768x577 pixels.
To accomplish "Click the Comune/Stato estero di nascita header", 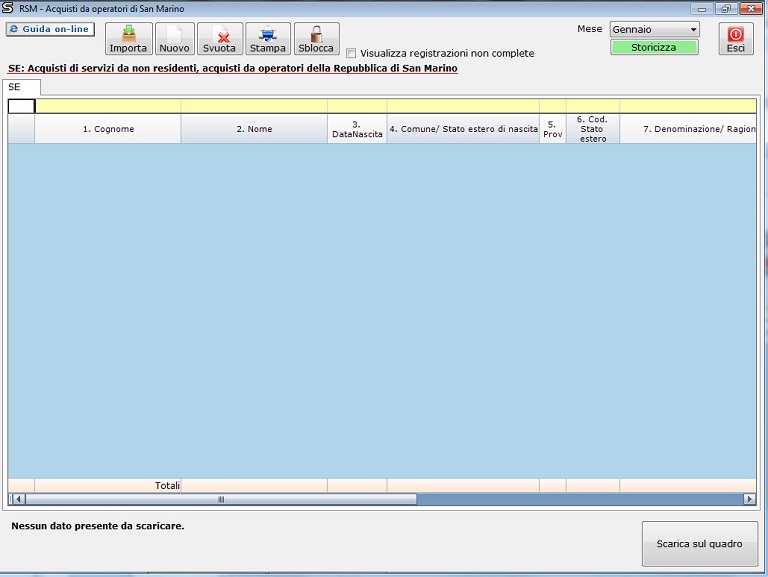I will (x=463, y=129).
